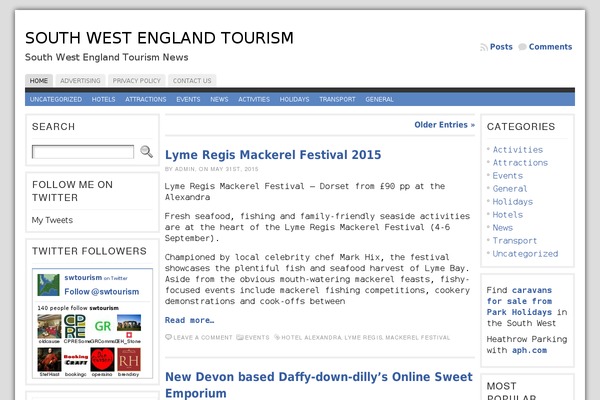
Task: Open Activities in Categories sidebar
Action: coord(518,150)
